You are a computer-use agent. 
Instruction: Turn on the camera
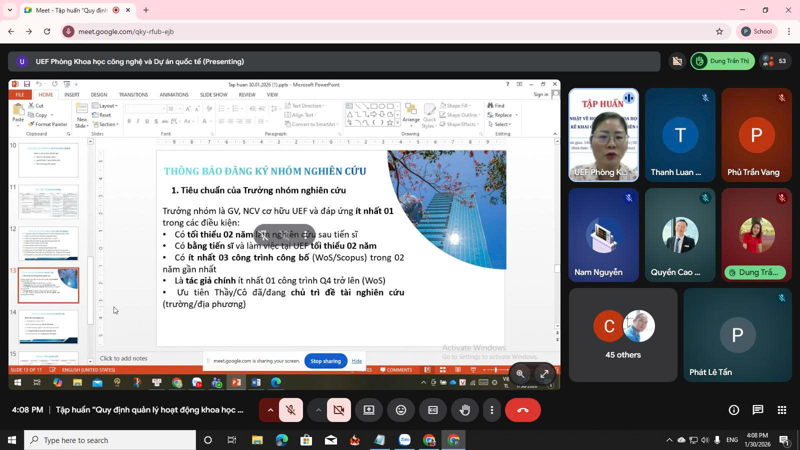pyautogui.click(x=339, y=410)
